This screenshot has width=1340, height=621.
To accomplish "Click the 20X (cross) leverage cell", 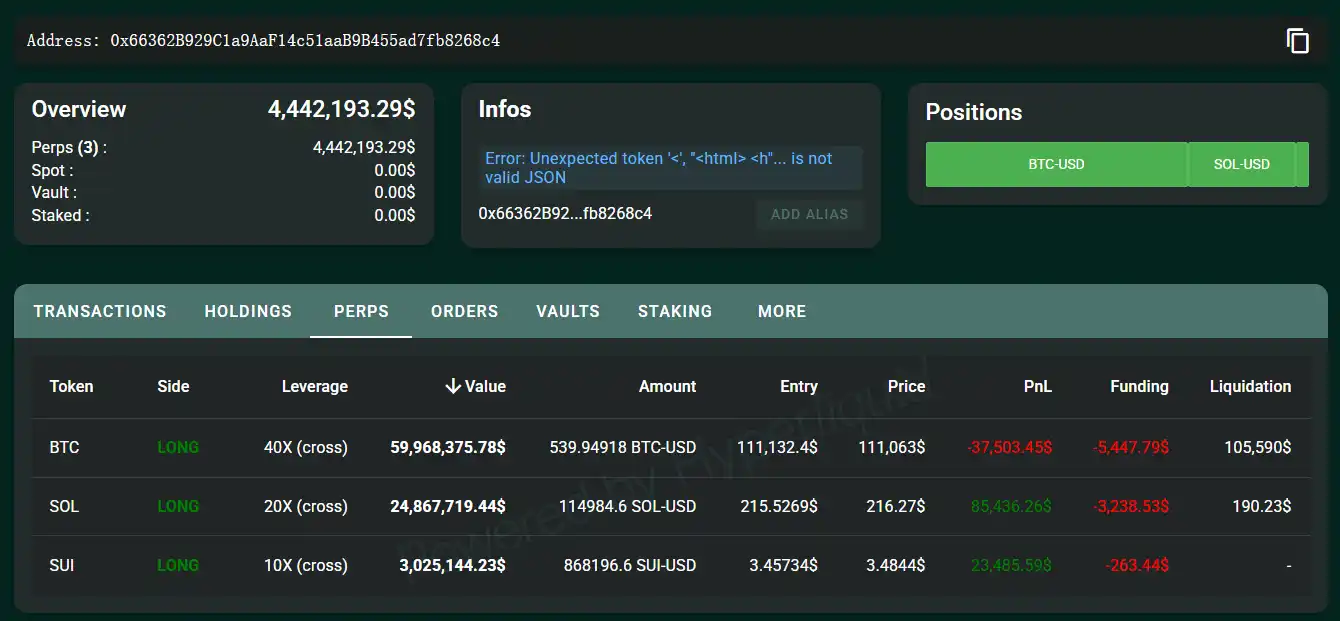I will (306, 506).
